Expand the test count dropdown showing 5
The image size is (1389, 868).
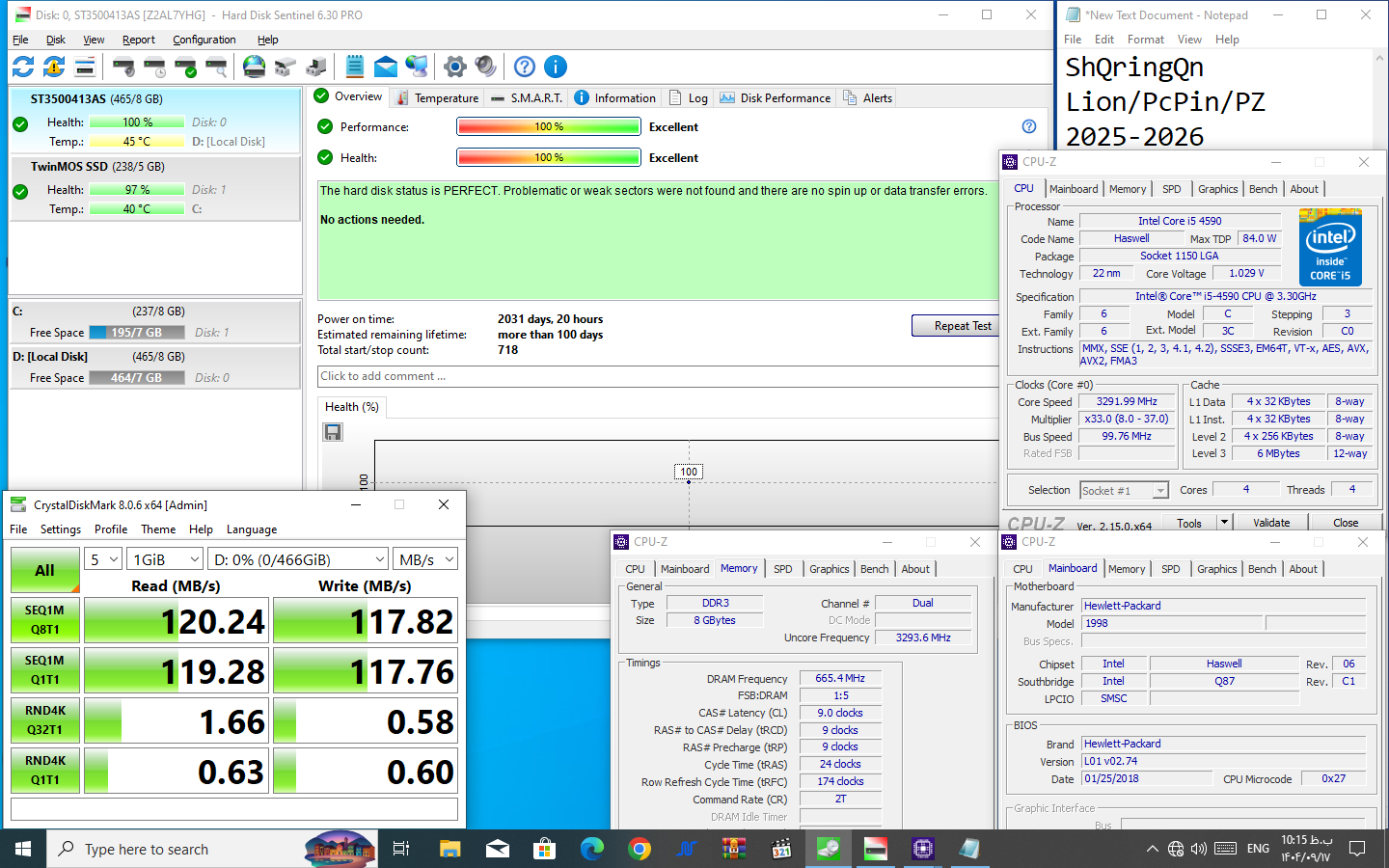click(104, 559)
